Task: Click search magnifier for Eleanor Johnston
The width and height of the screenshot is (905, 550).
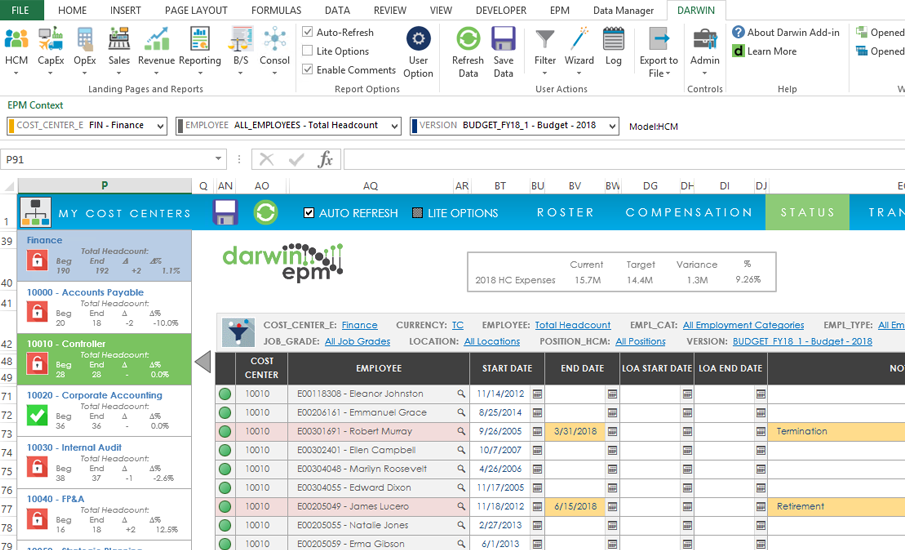Action: tap(461, 394)
